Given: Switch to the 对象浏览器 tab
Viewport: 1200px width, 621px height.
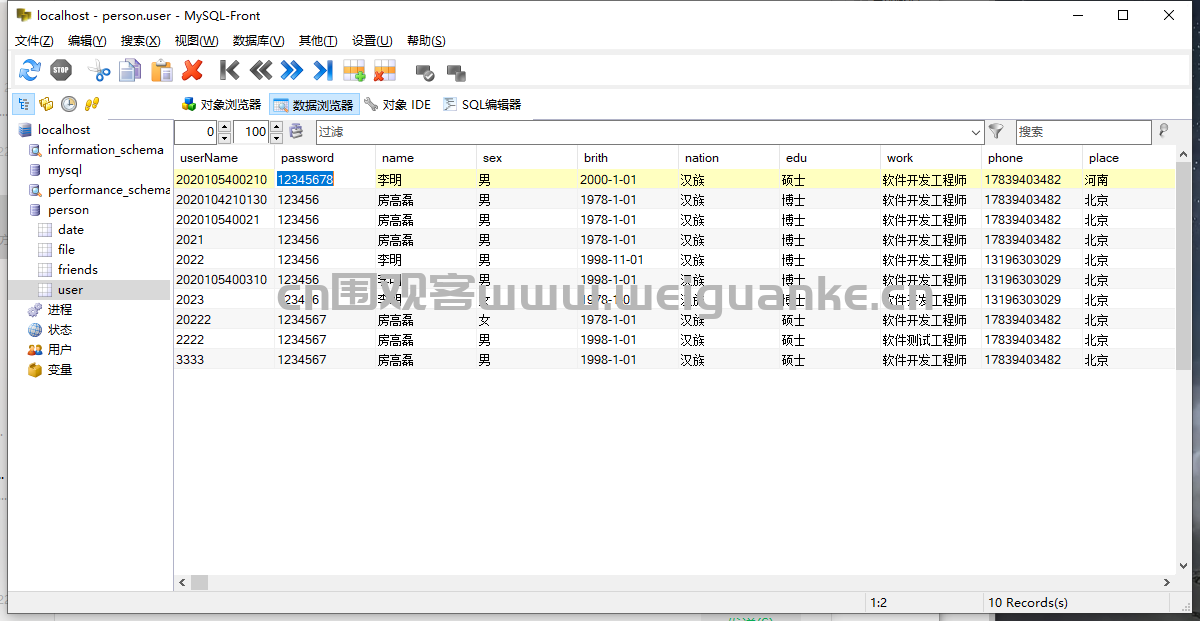Looking at the screenshot, I should pyautogui.click(x=221, y=105).
